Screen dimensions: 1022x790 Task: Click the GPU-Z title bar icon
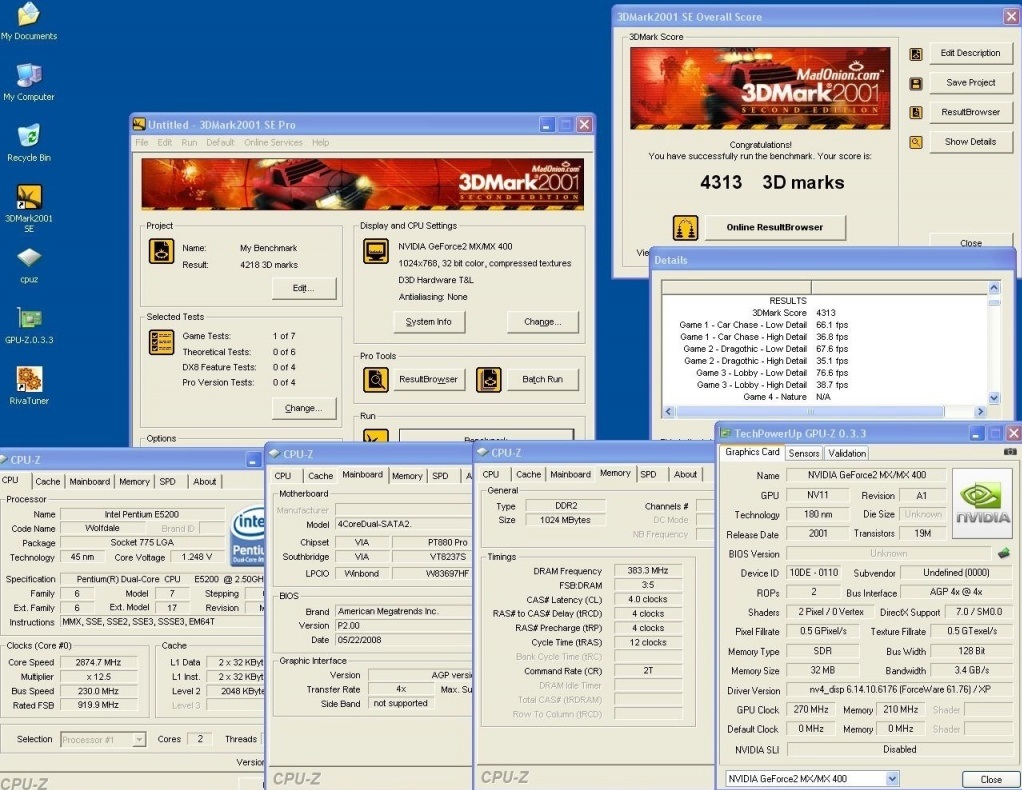point(725,433)
